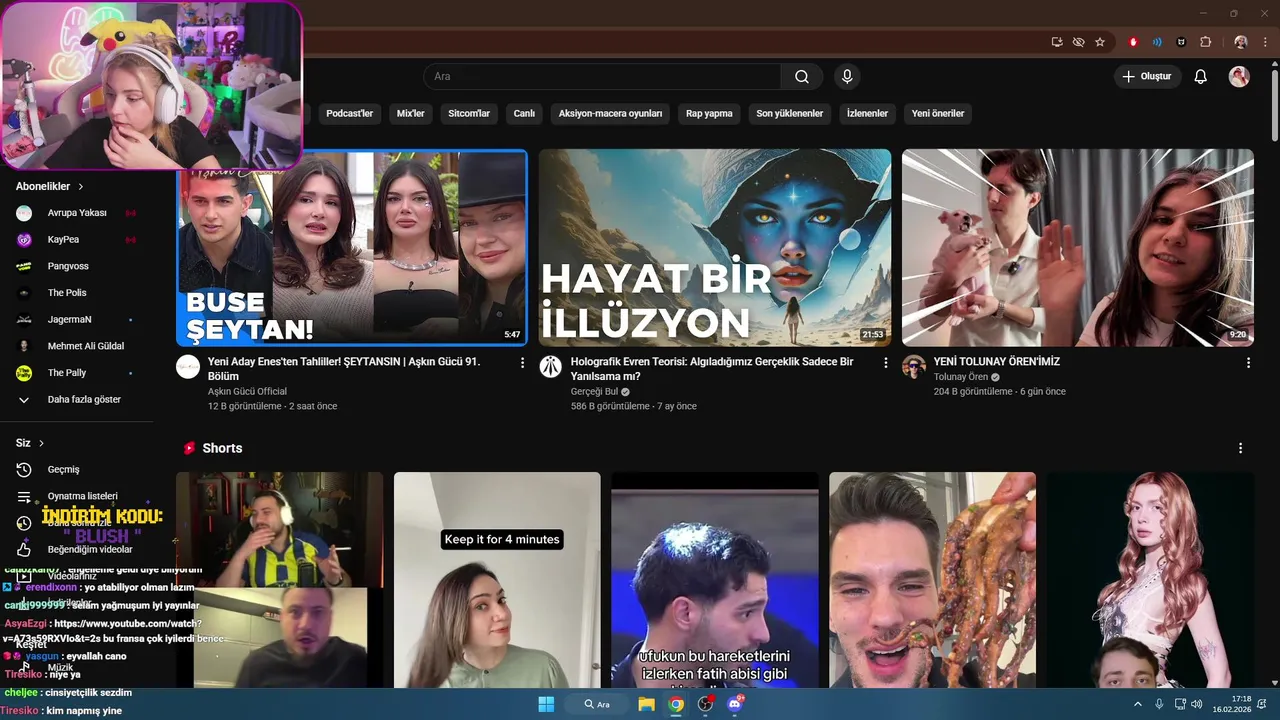Play the red-haired woman Short
1280x720 pixels.
[x=1150, y=580]
